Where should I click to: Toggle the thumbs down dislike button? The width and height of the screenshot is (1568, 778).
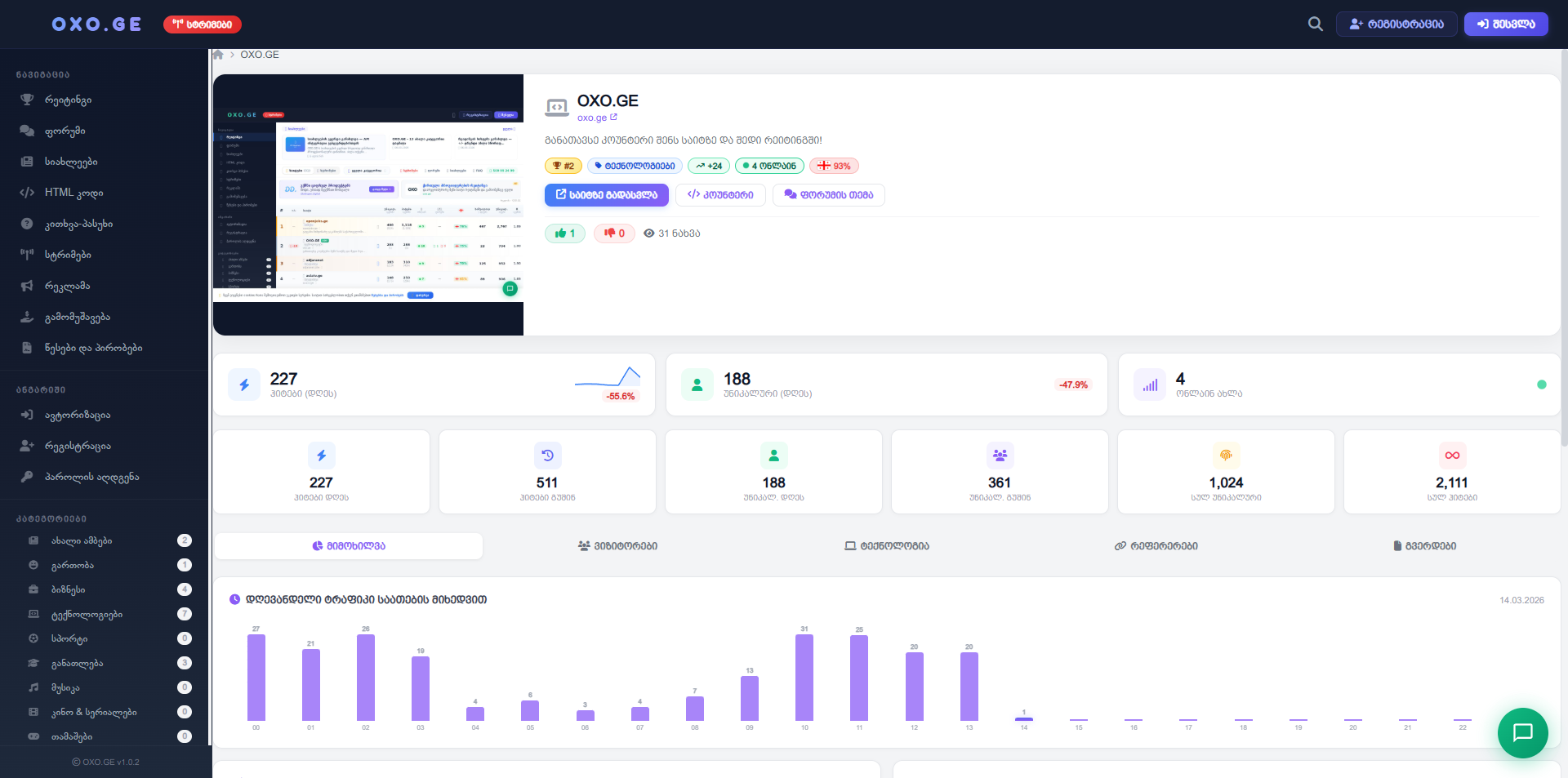614,233
